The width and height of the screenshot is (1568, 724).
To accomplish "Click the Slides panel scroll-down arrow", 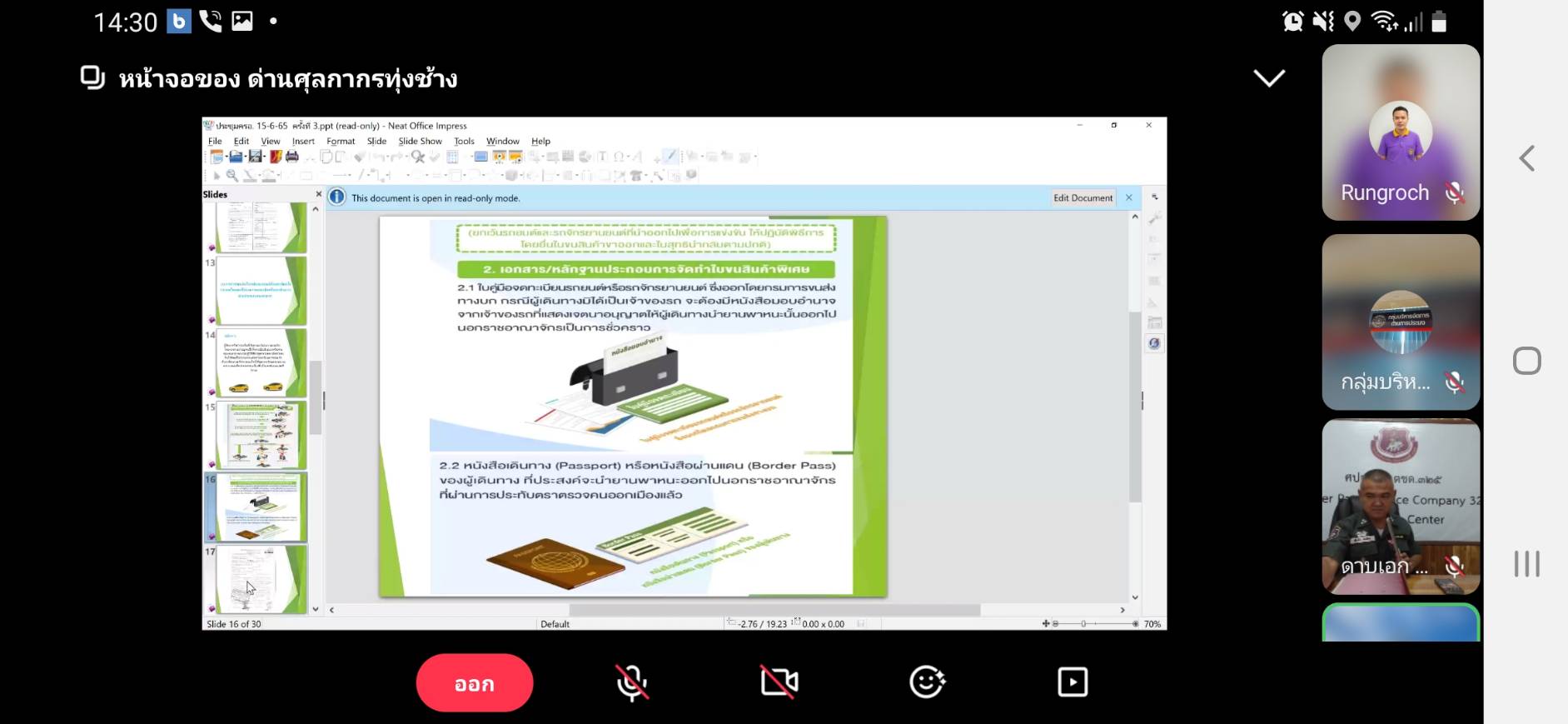I will [316, 609].
